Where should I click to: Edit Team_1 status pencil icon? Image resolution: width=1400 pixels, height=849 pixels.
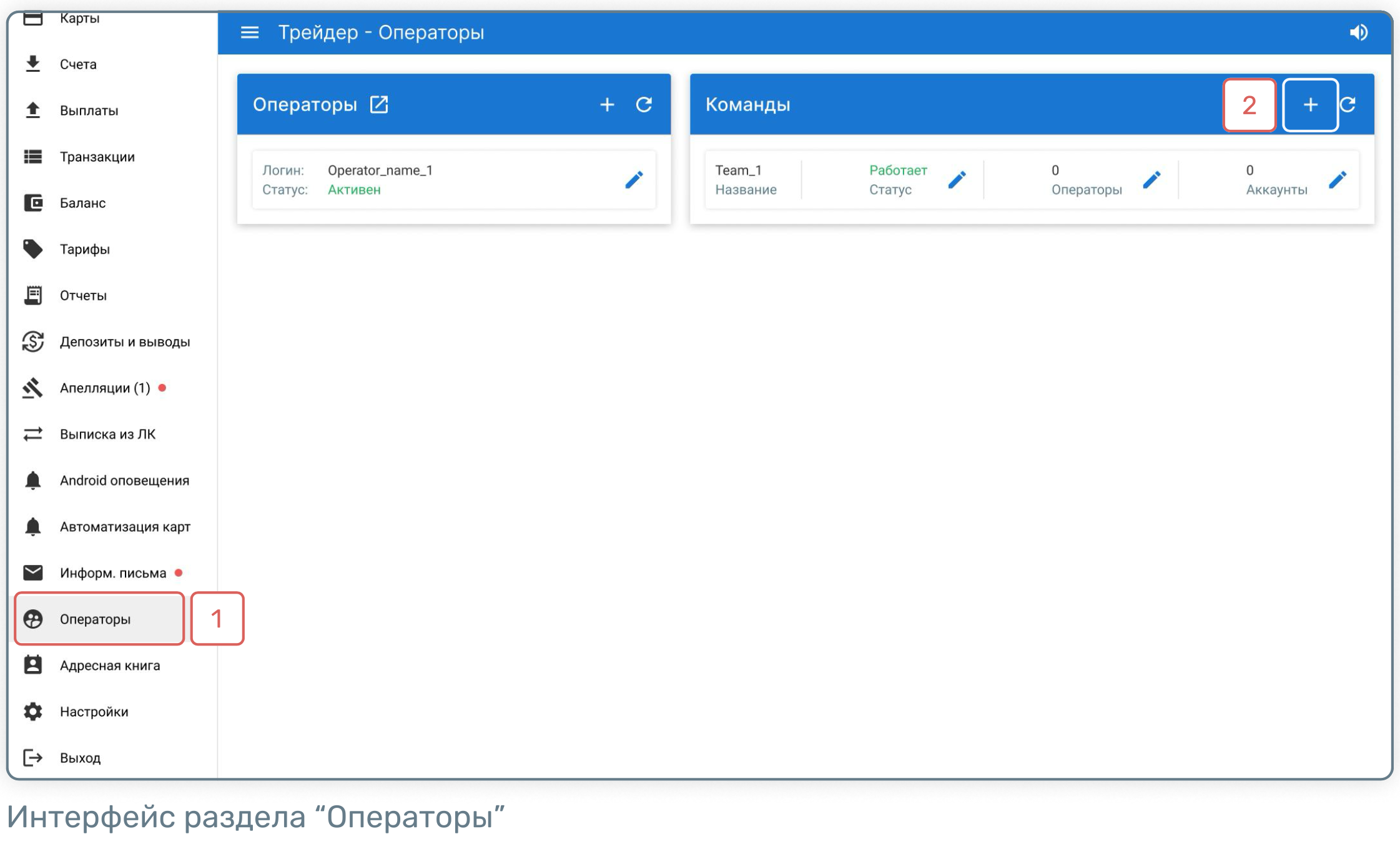pyautogui.click(x=957, y=180)
